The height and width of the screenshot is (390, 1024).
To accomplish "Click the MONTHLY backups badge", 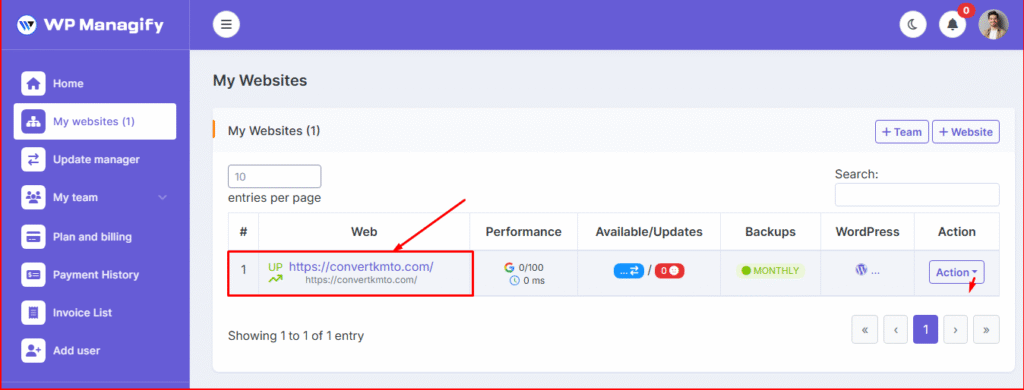I will point(771,270).
